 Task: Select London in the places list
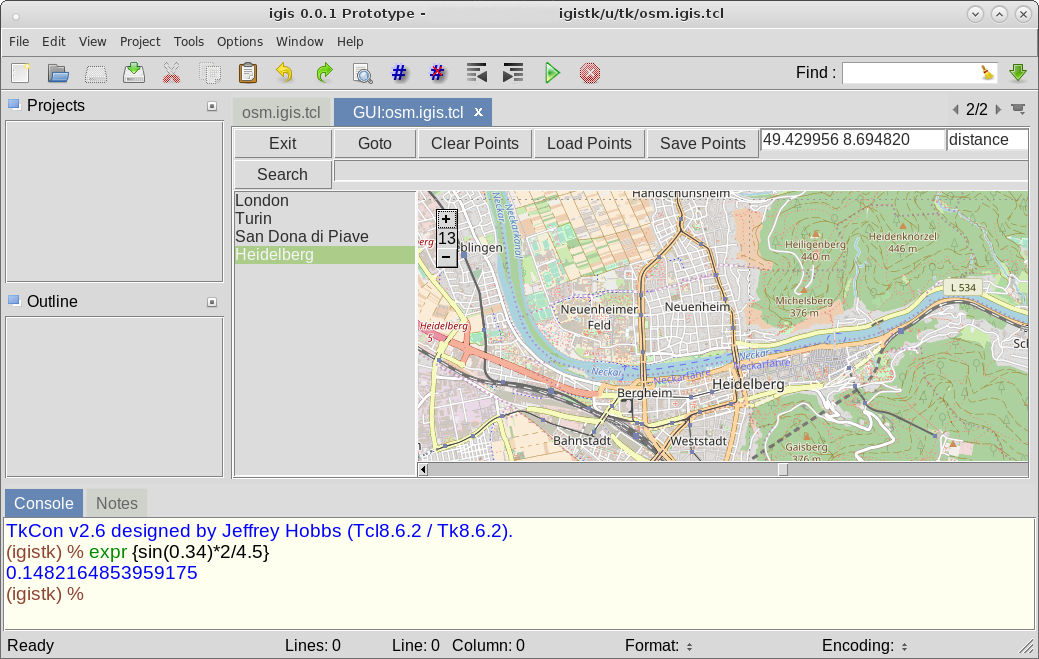tap(325, 201)
